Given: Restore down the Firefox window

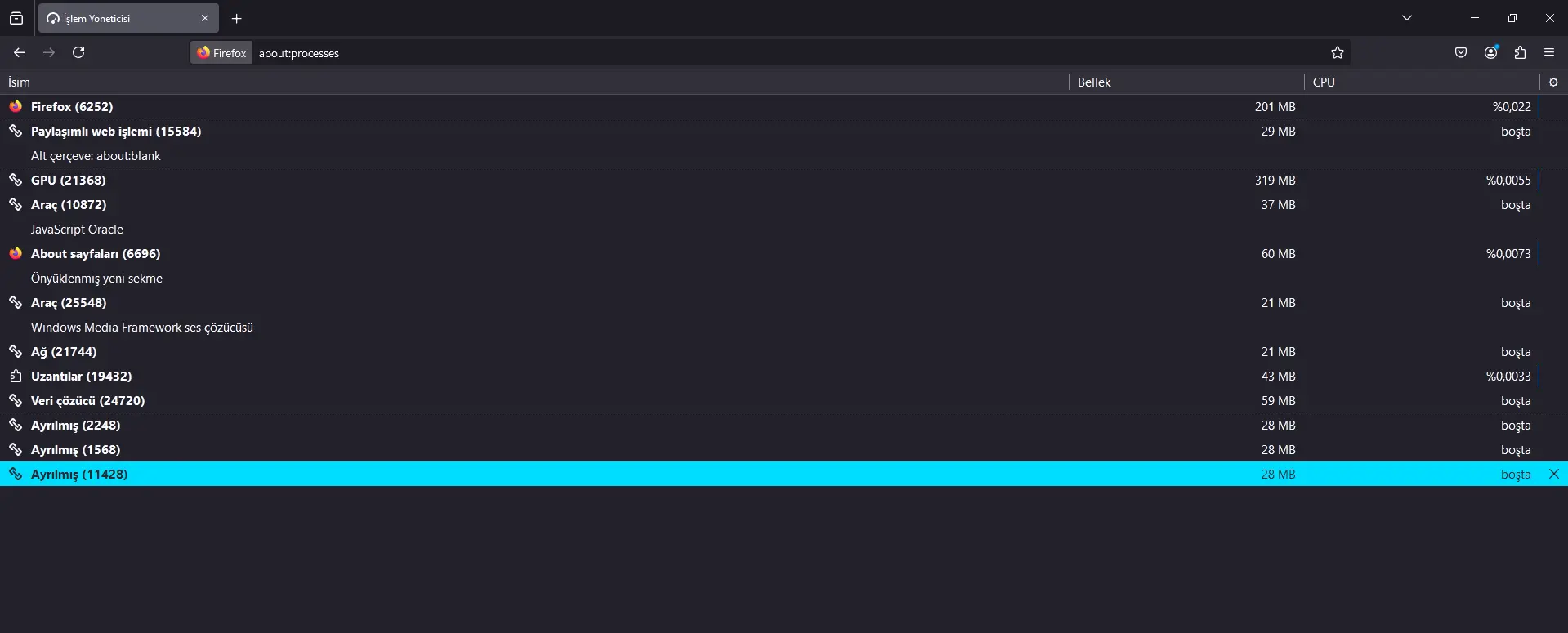Looking at the screenshot, I should (x=1512, y=18).
